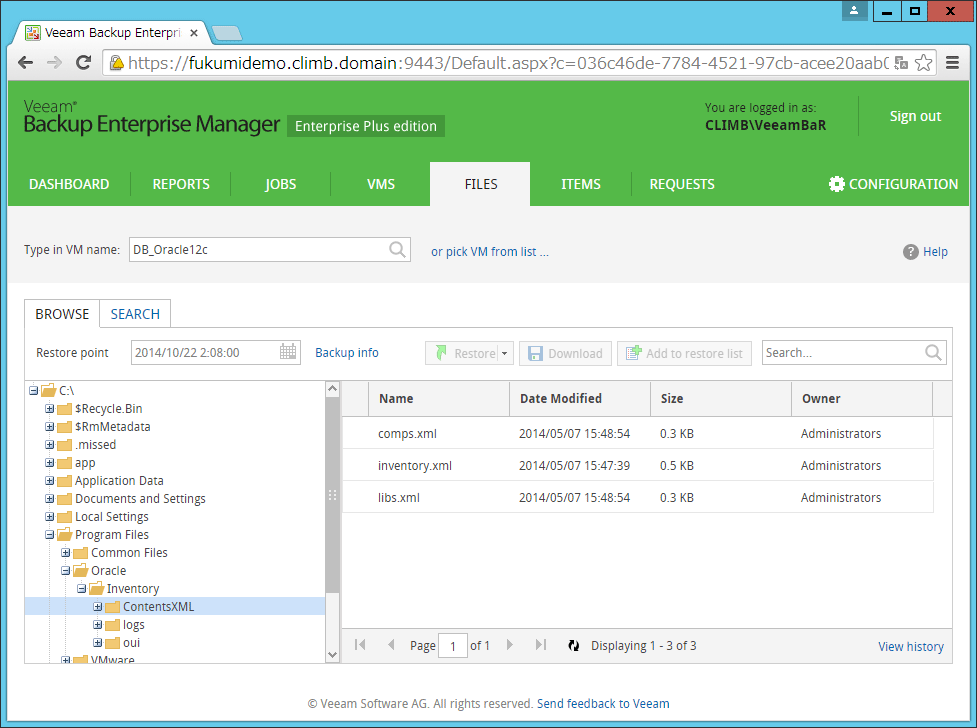Select the inventory.xml file row
Screen dimensions: 977x728
coord(637,466)
